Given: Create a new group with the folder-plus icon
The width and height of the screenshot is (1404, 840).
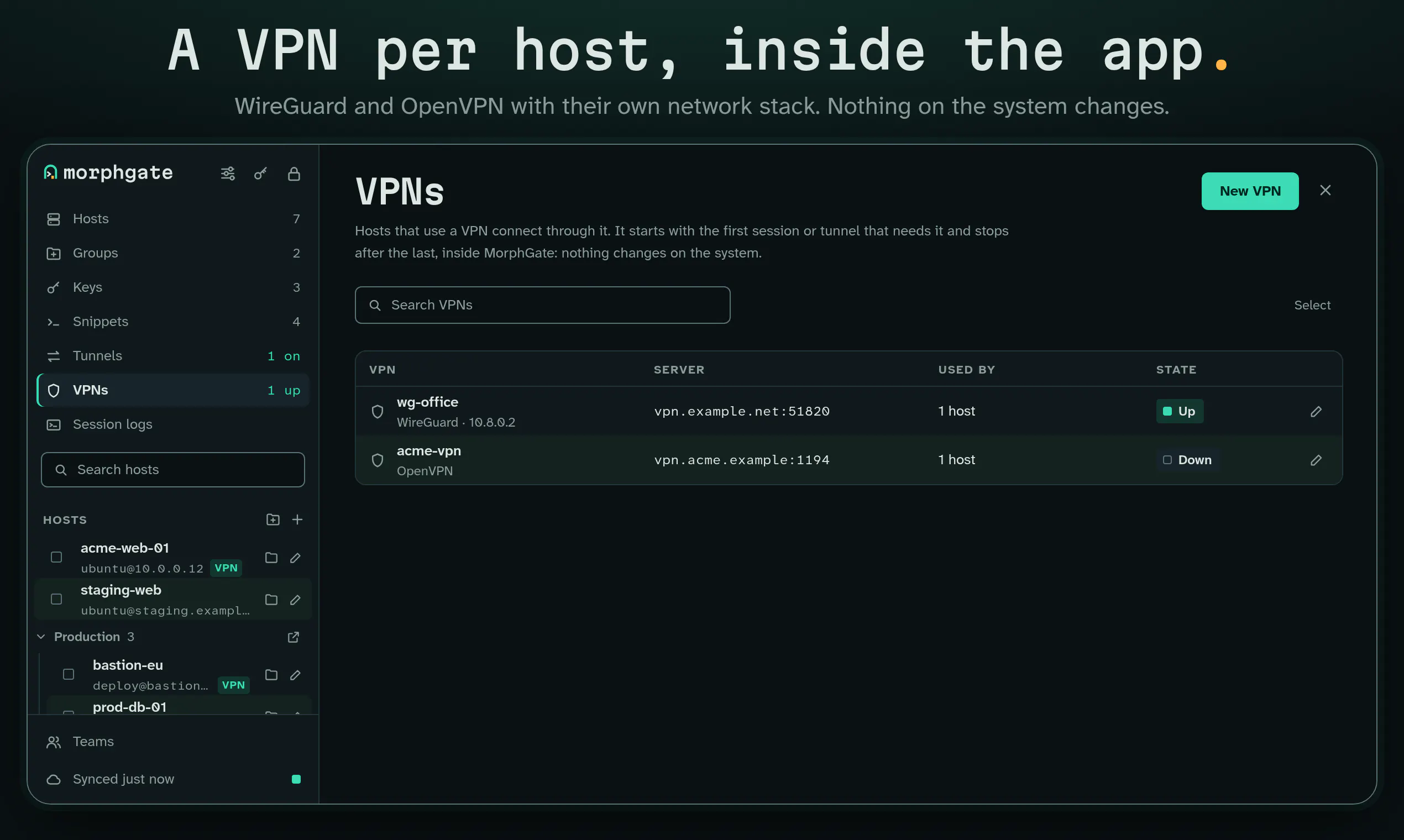Looking at the screenshot, I should tap(273, 519).
